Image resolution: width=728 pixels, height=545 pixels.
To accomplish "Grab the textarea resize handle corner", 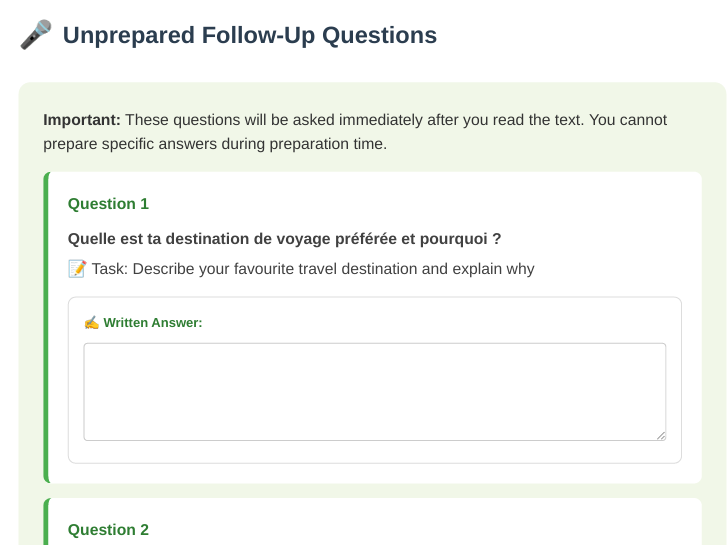I will pyautogui.click(x=661, y=435).
